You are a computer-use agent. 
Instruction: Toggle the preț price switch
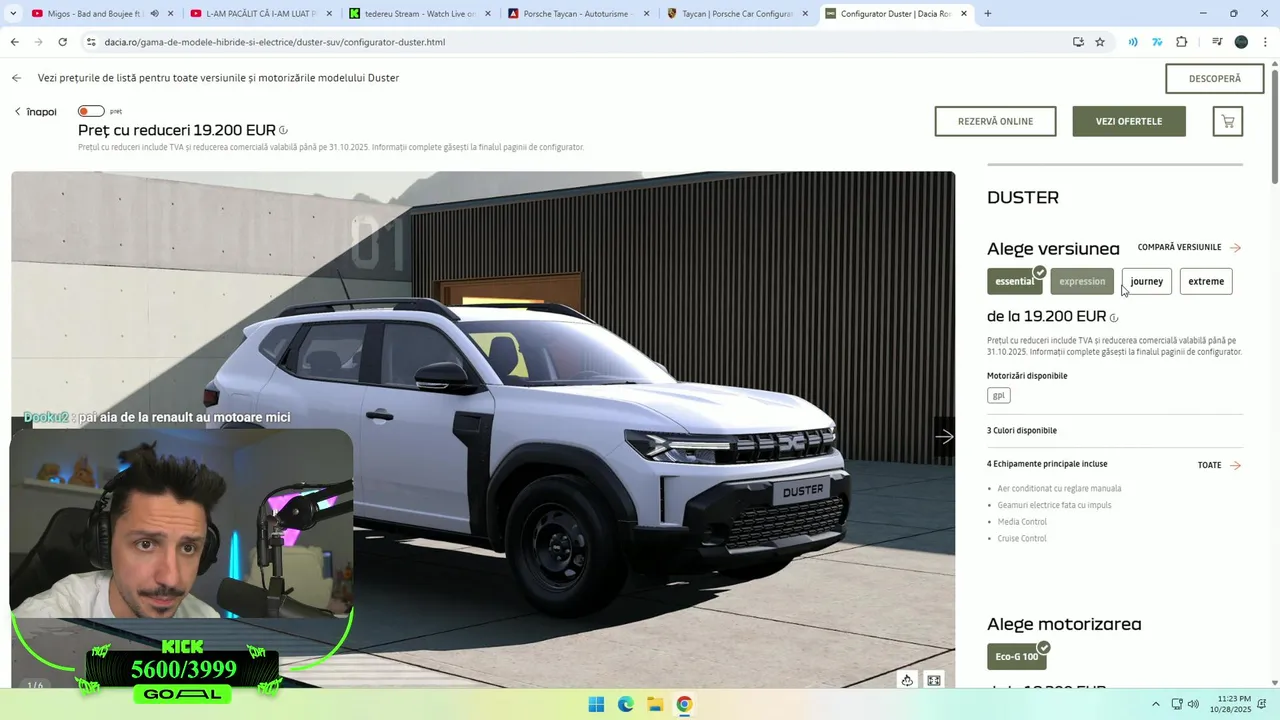tap(91, 111)
